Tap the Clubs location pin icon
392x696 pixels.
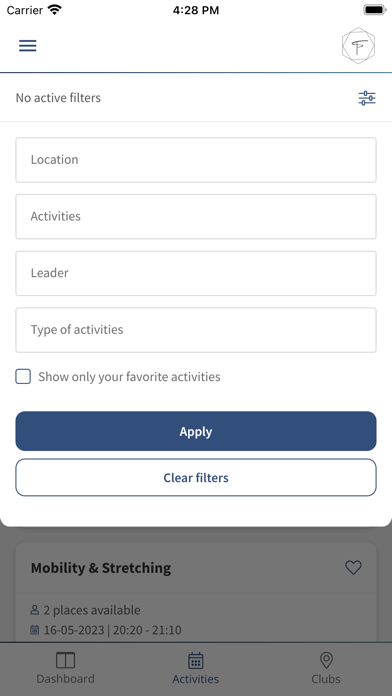point(326,660)
